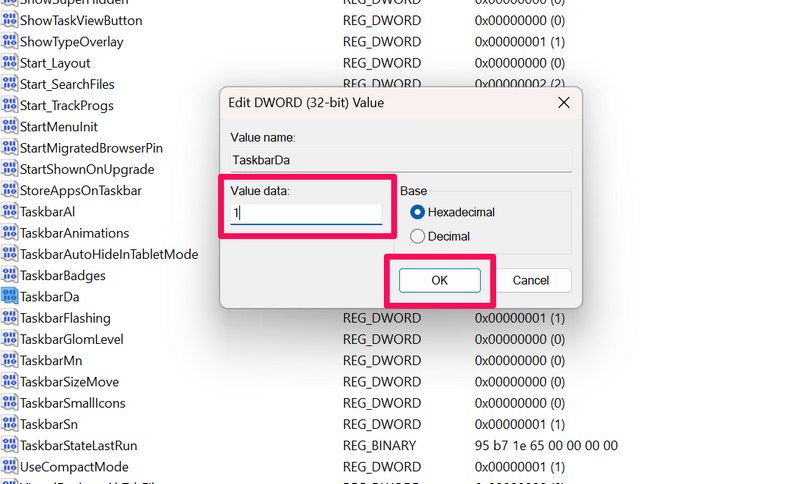Select the StartShownOnUpgrade entry name
This screenshot has width=800, height=484.
coord(87,169)
